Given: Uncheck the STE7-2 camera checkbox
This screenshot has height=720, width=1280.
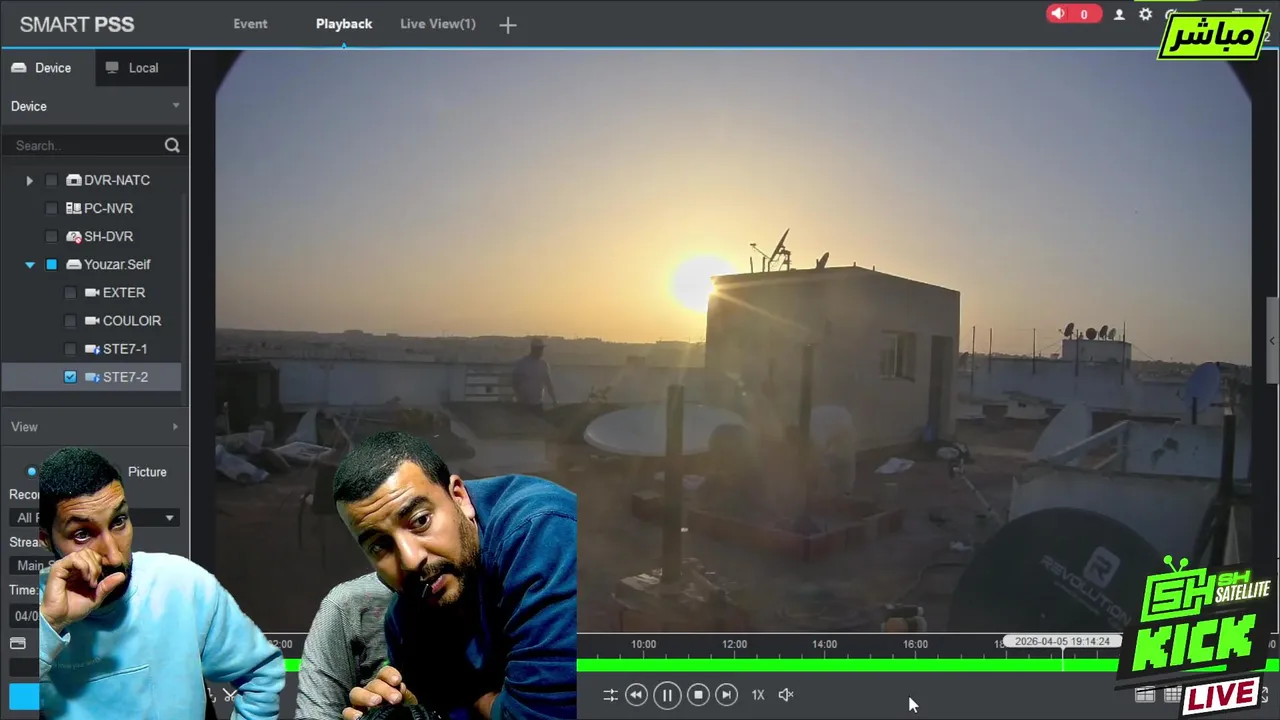Looking at the screenshot, I should coord(70,376).
